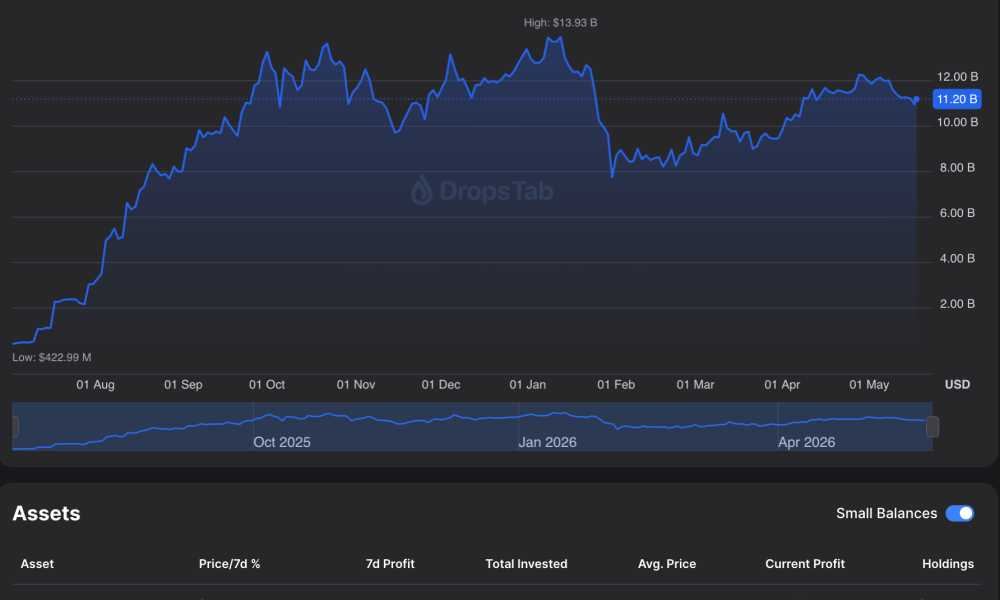This screenshot has height=600, width=1000.
Task: Sort by the Total Invested column header
Action: [526, 564]
